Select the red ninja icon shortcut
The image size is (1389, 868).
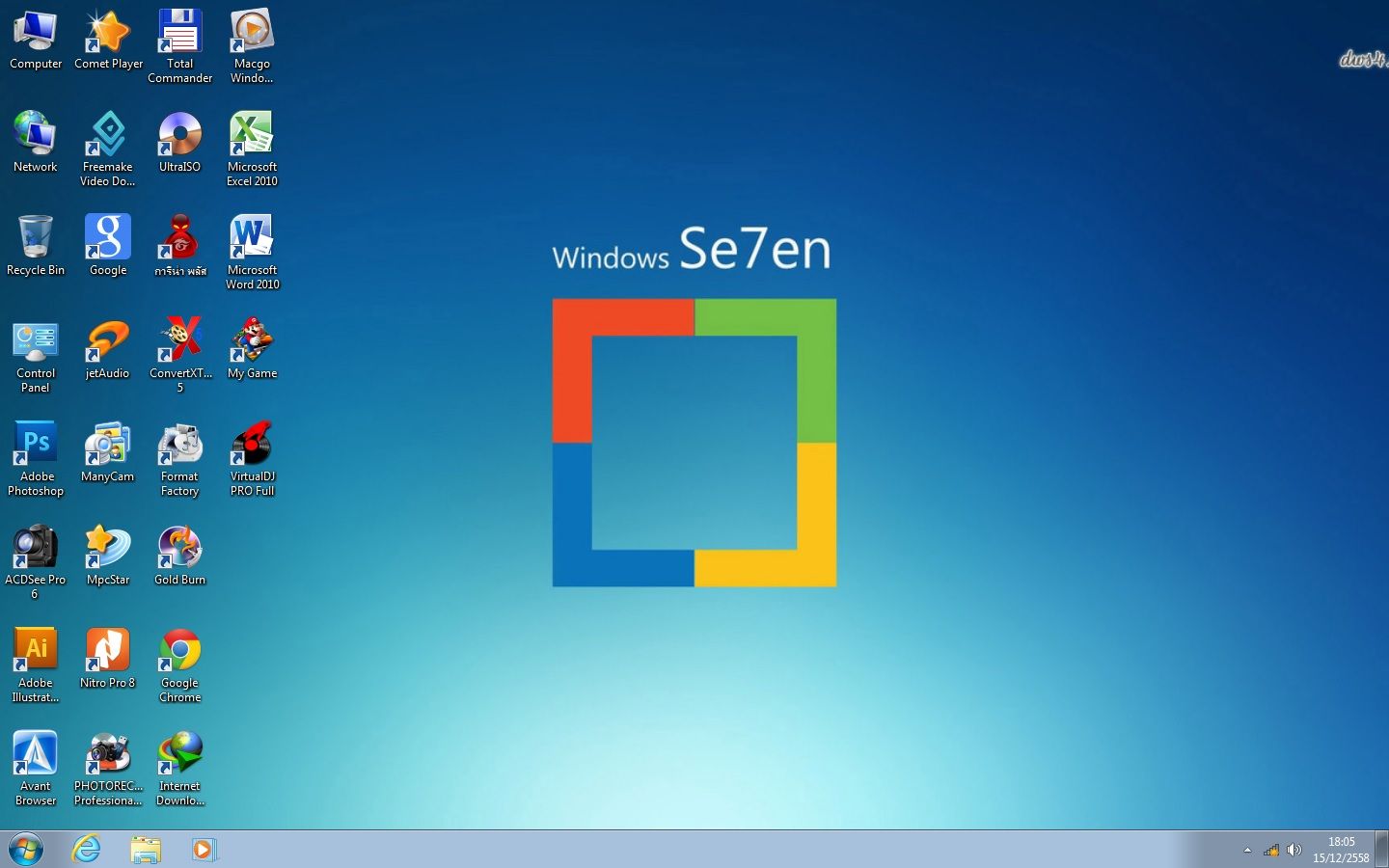(x=180, y=245)
